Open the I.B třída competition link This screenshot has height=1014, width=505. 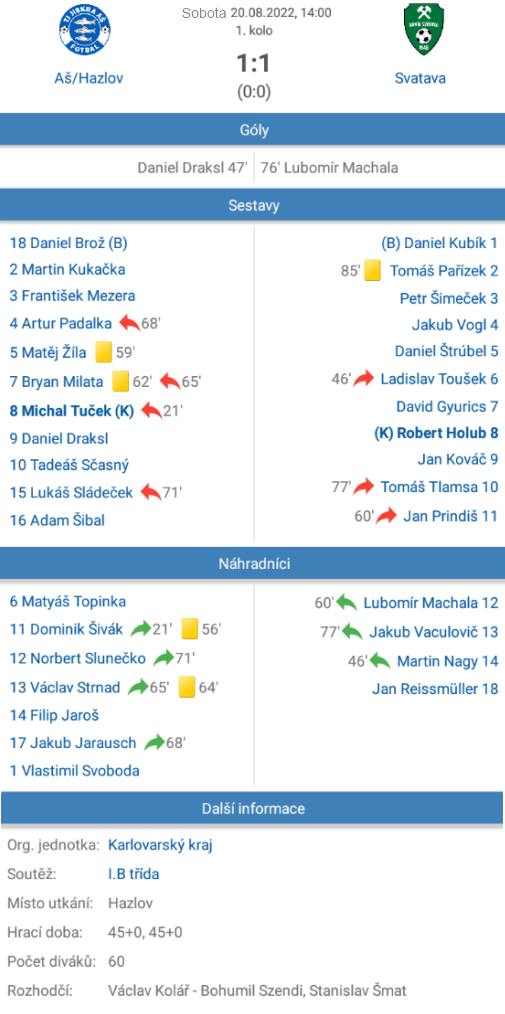point(134,874)
